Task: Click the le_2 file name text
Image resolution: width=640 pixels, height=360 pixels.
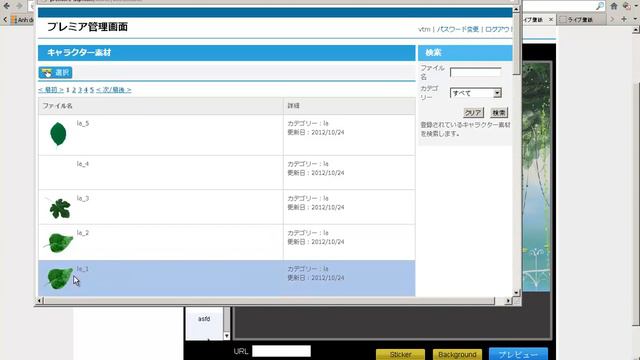Action: pos(83,233)
